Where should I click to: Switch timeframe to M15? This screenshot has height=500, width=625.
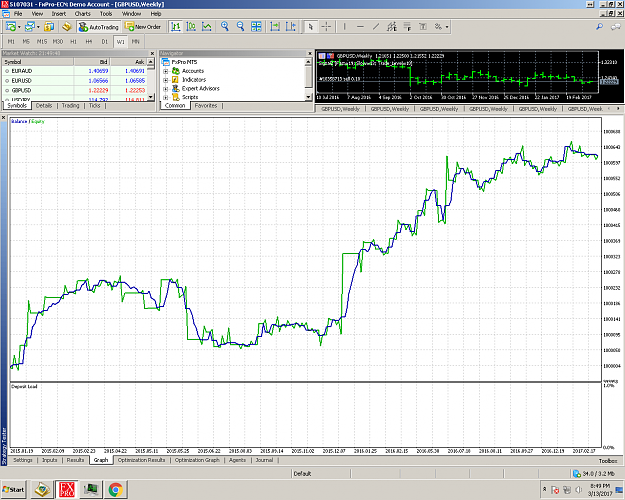click(42, 41)
